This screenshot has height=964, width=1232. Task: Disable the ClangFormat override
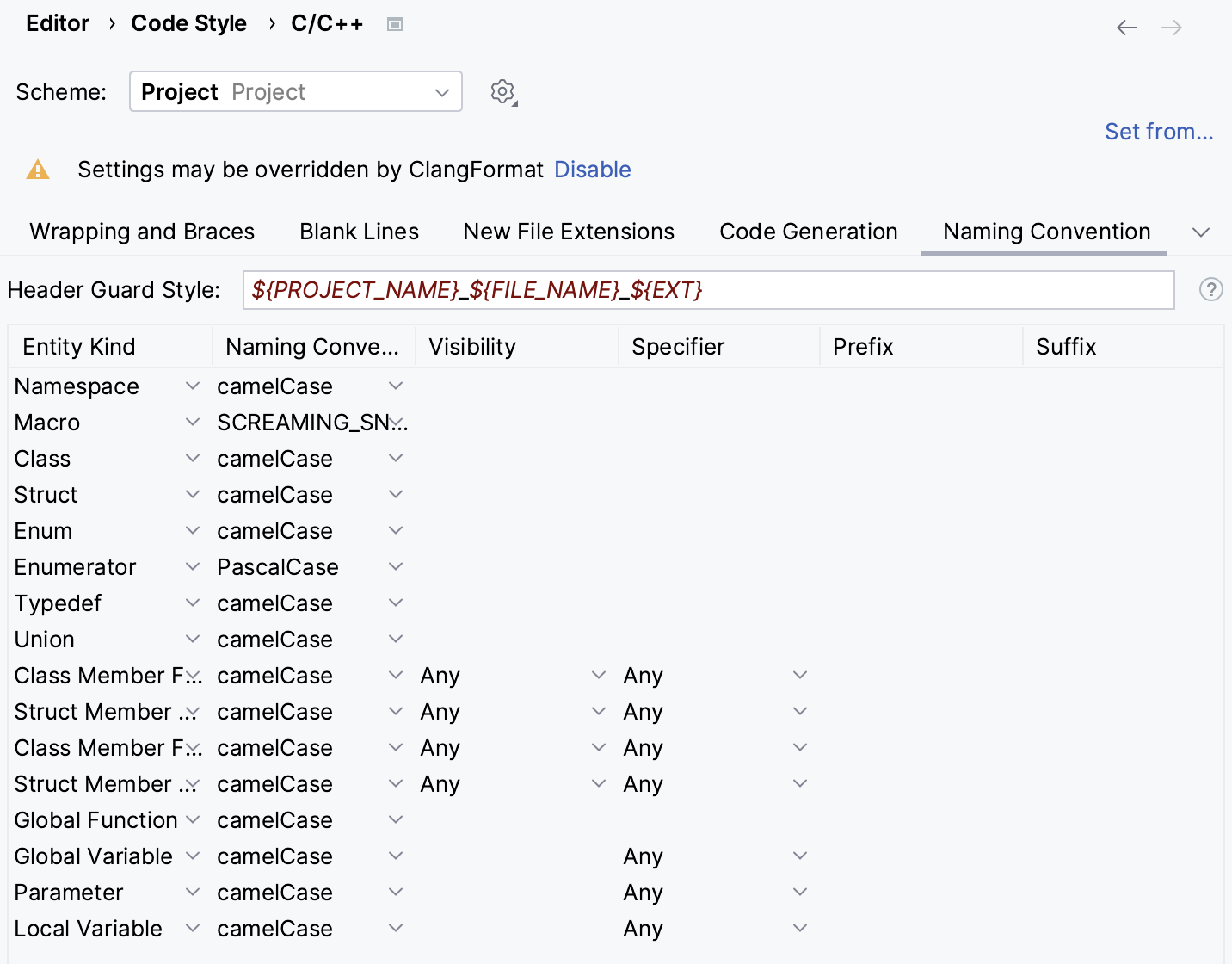tap(592, 170)
